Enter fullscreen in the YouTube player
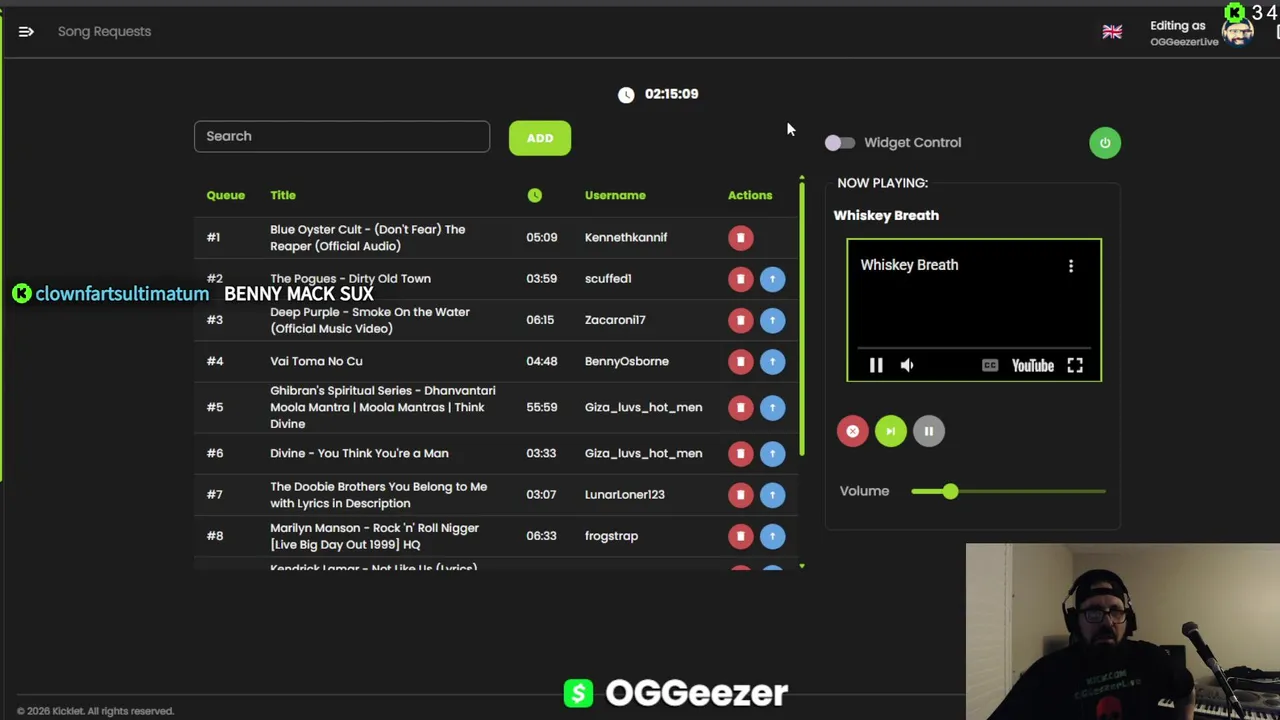The width and height of the screenshot is (1280, 720). [1075, 366]
